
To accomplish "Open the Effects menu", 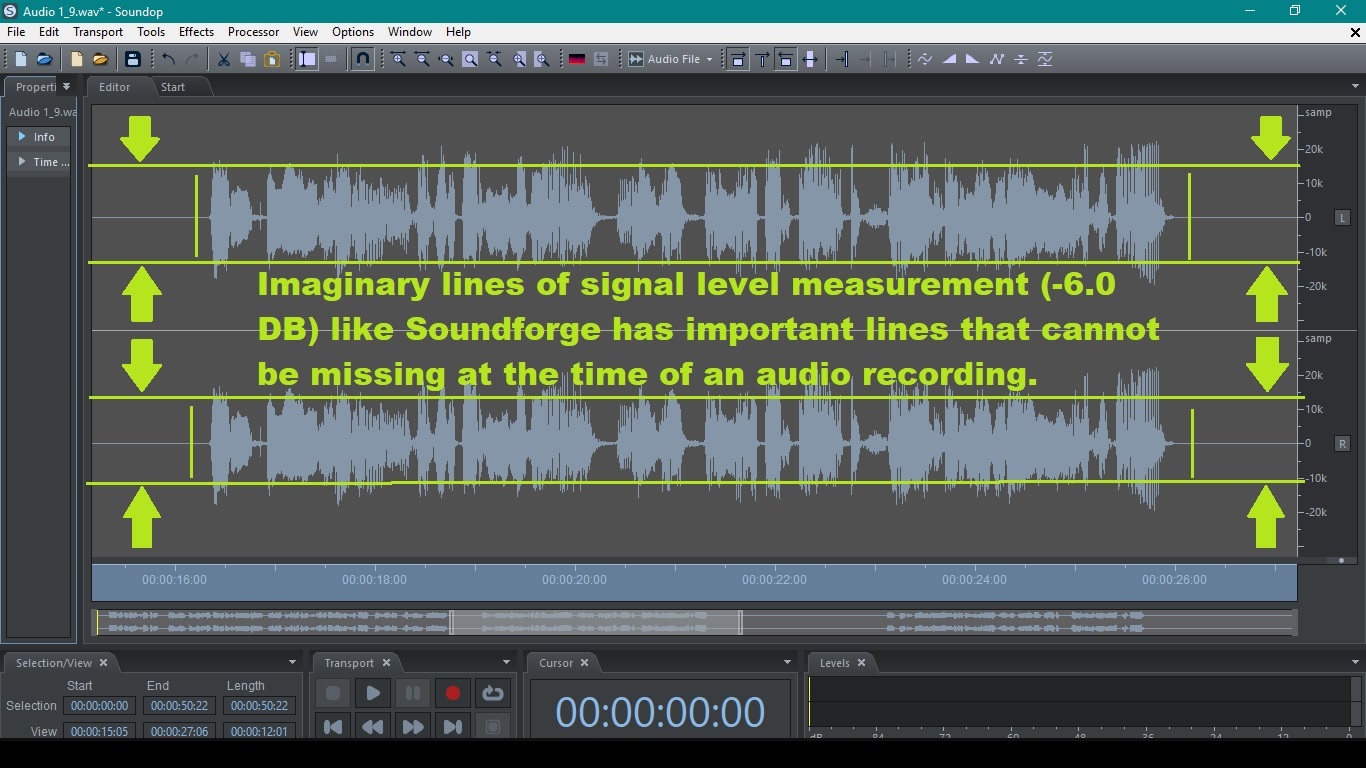I will [x=196, y=32].
